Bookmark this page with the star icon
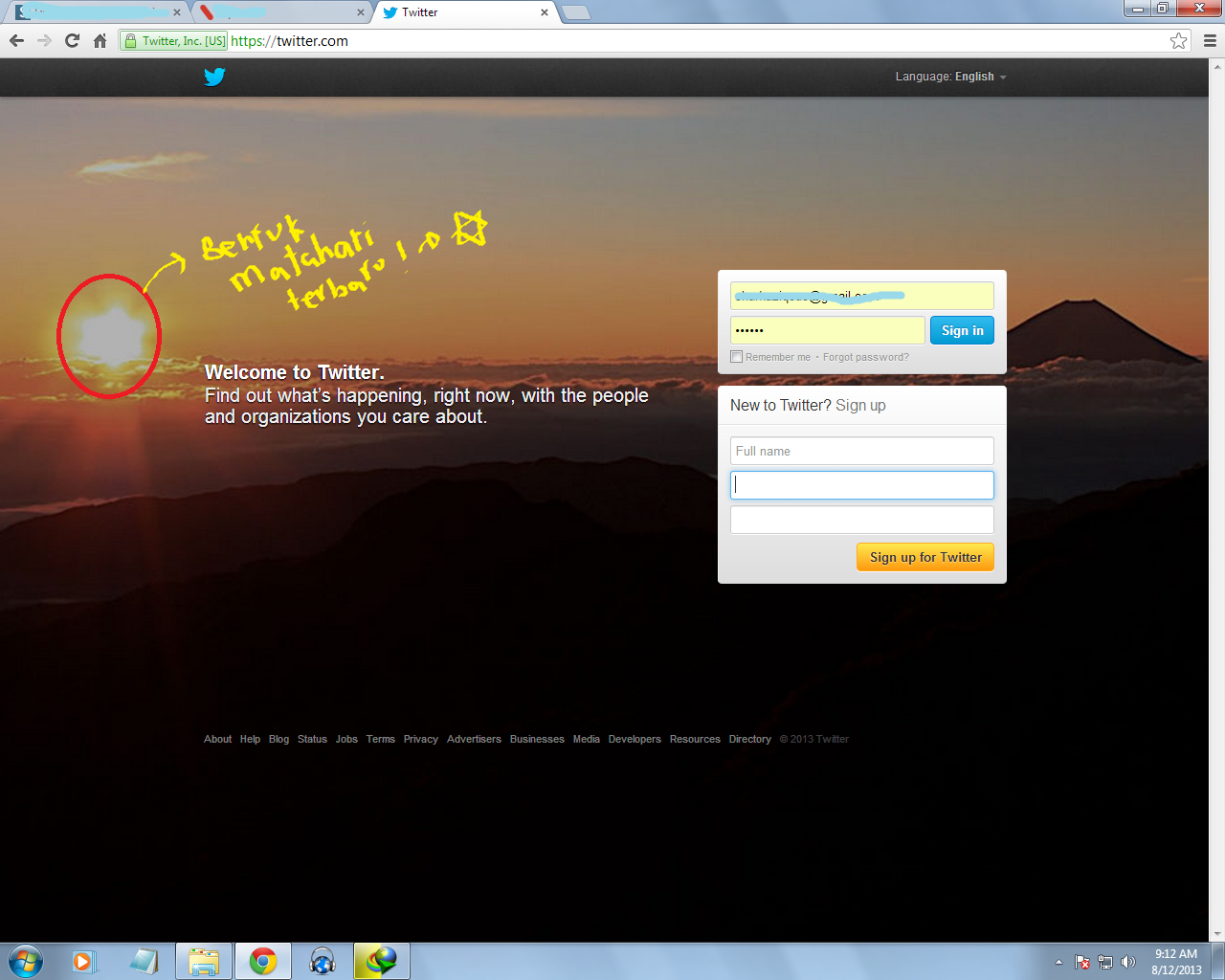The width and height of the screenshot is (1225, 980). point(1178,40)
